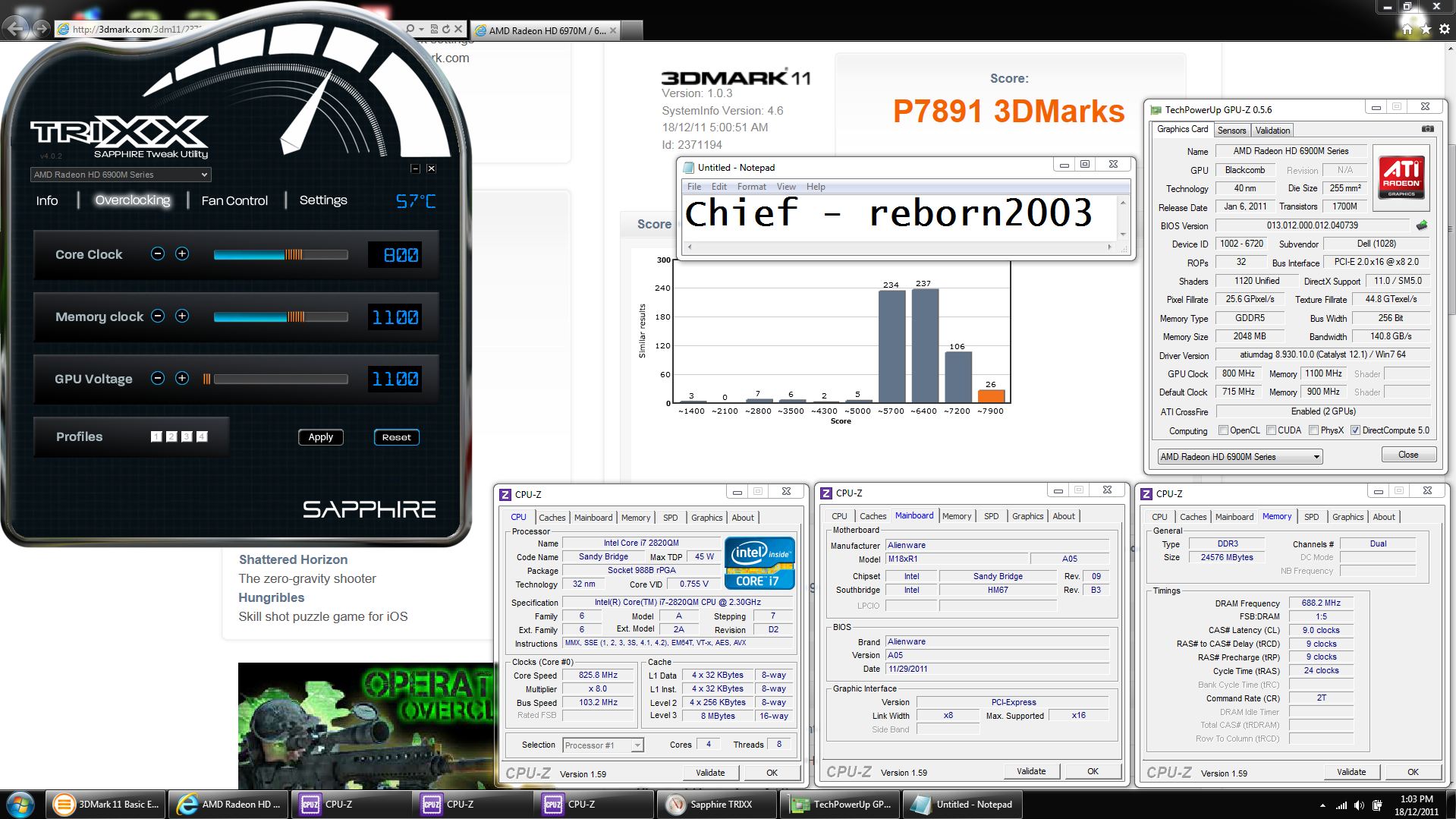Viewport: 1456px width, 819px height.
Task: Decrease Memory clock with the minus button
Action: click(x=158, y=317)
